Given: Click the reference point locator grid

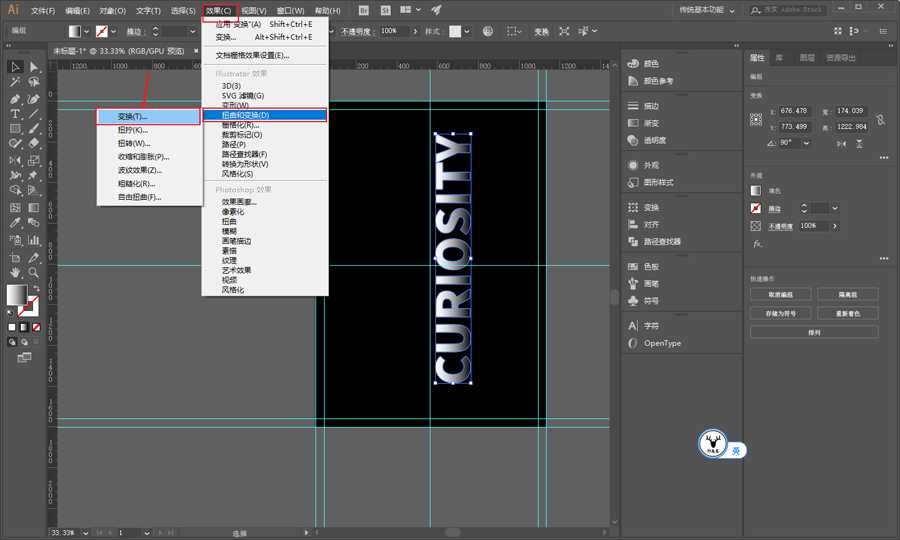Looking at the screenshot, I should 757,119.
